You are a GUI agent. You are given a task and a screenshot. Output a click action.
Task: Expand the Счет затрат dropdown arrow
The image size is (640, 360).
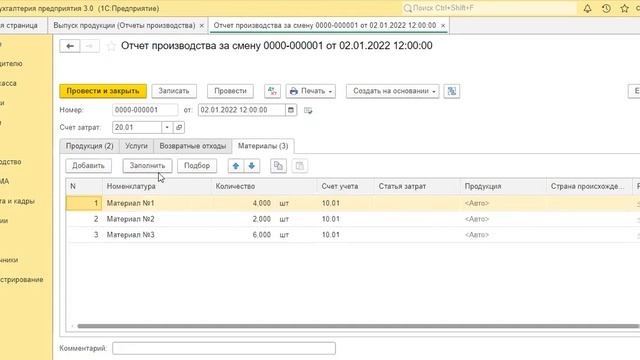tap(167, 127)
